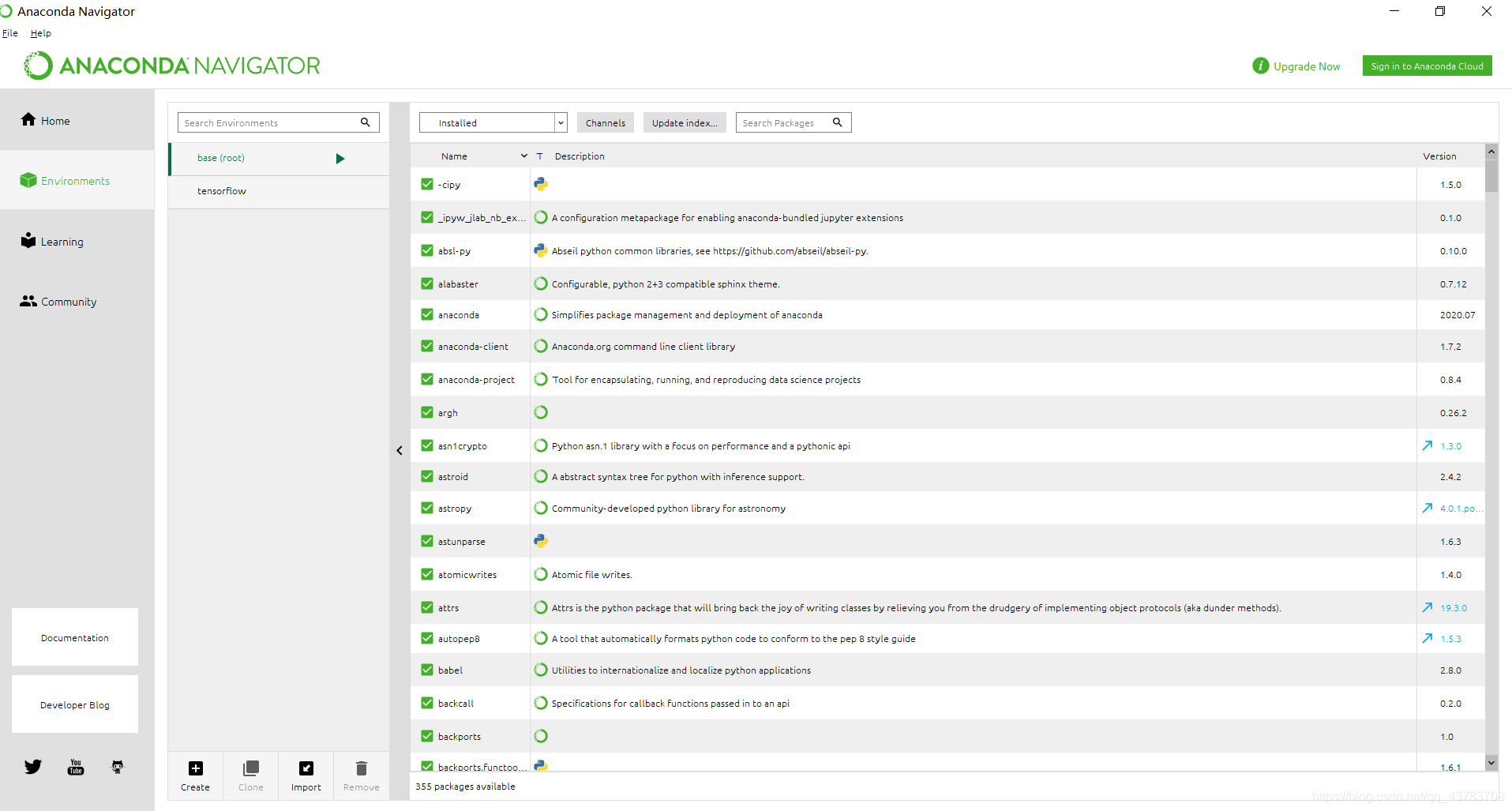Click the Update index... button
1512x811 pixels.
[685, 122]
